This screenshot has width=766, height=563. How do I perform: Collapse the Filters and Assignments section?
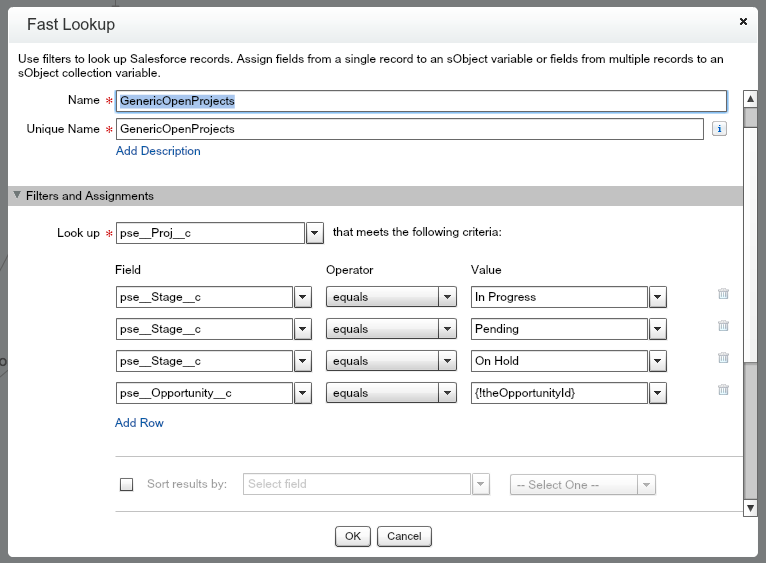[17, 196]
